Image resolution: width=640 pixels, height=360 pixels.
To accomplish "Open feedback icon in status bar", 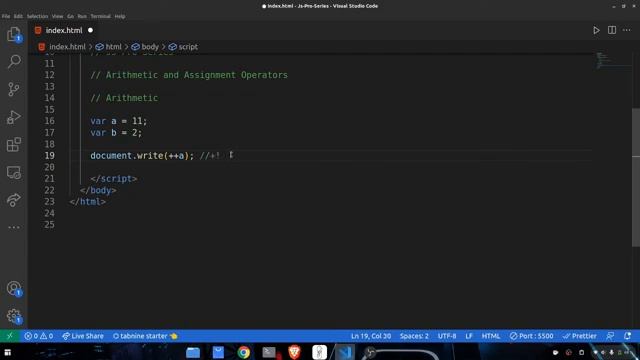I will click(610, 336).
